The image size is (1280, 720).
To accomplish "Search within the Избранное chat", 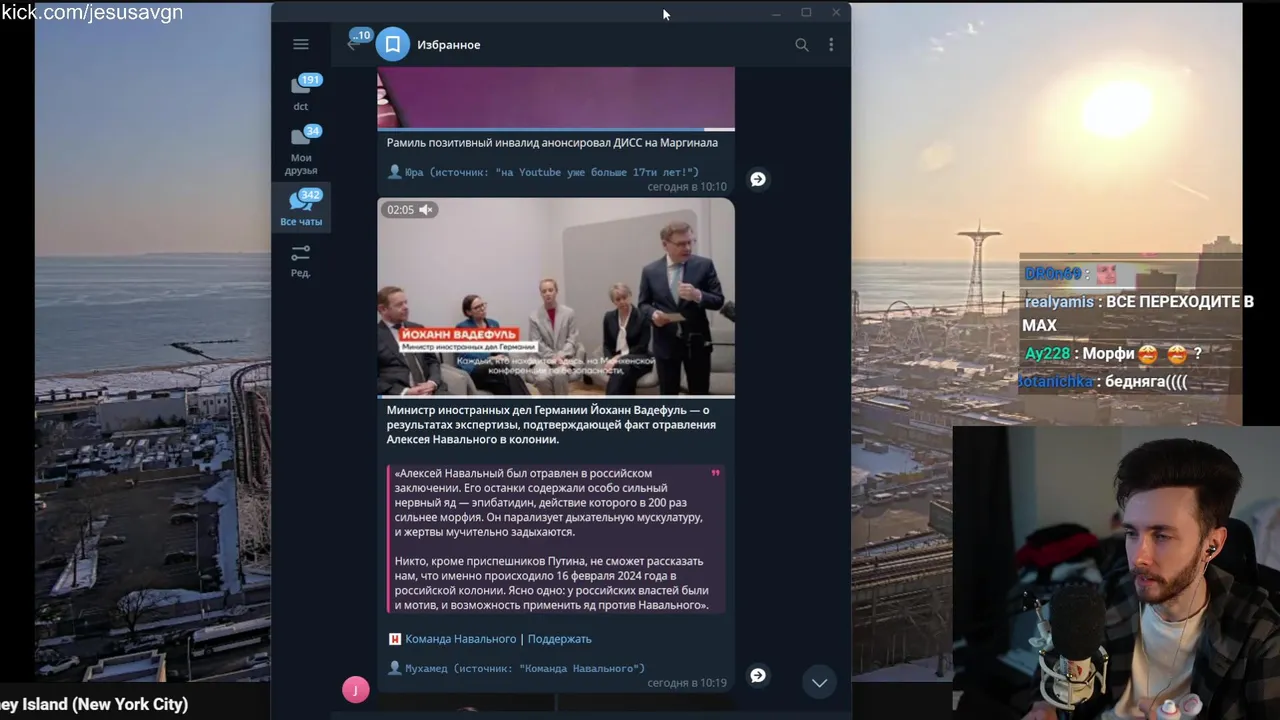I will point(801,44).
